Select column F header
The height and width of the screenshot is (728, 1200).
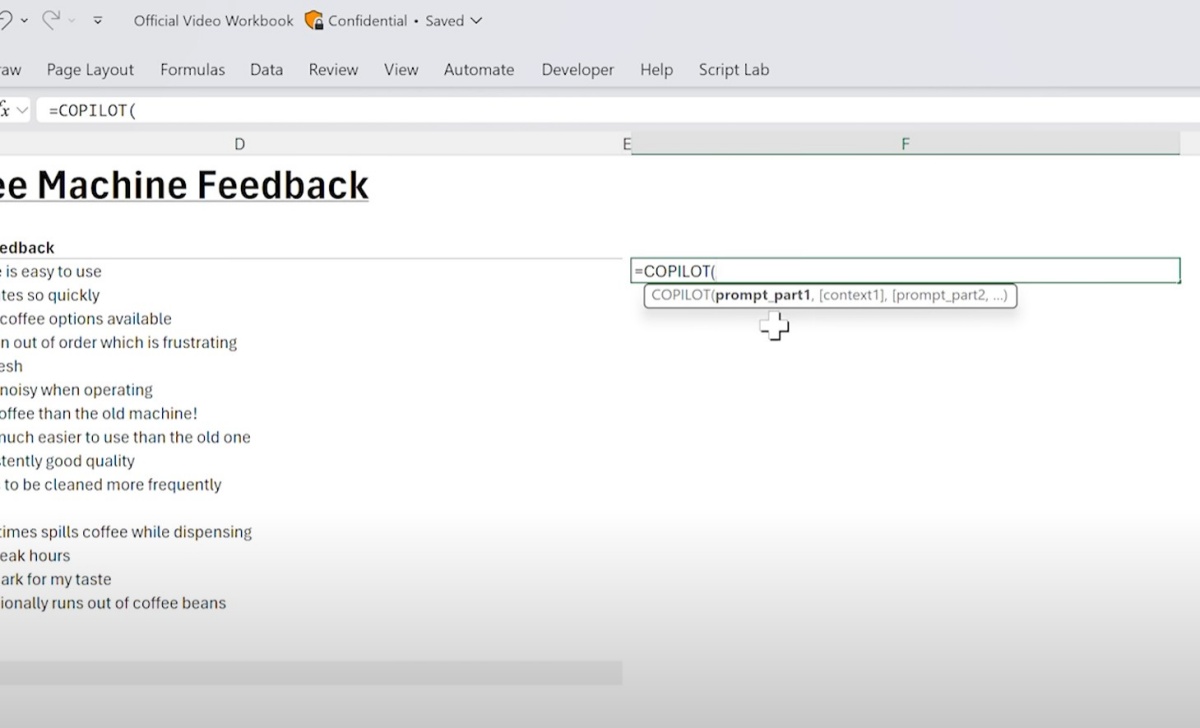(905, 144)
